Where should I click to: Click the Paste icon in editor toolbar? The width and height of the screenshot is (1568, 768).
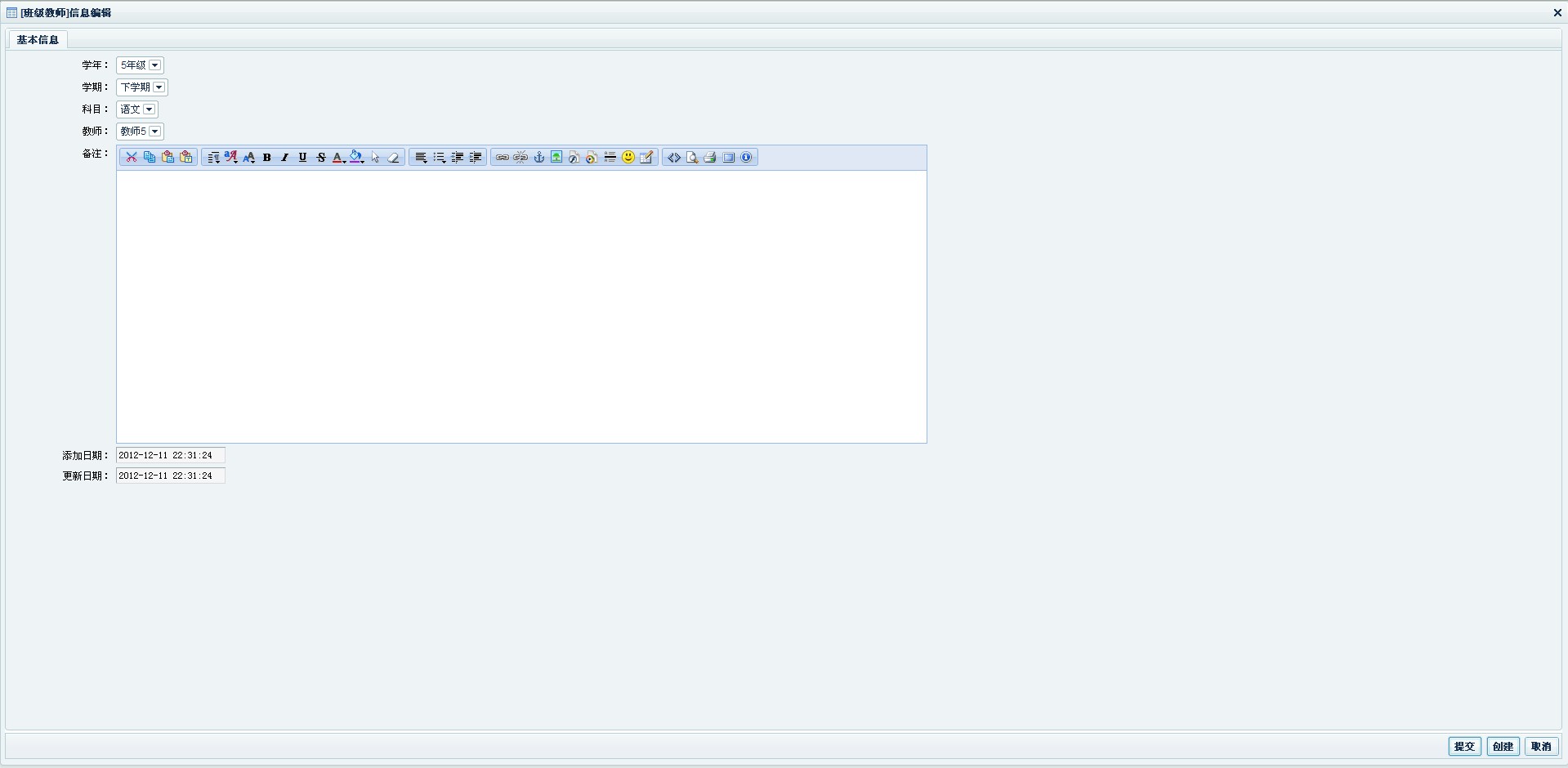[168, 157]
